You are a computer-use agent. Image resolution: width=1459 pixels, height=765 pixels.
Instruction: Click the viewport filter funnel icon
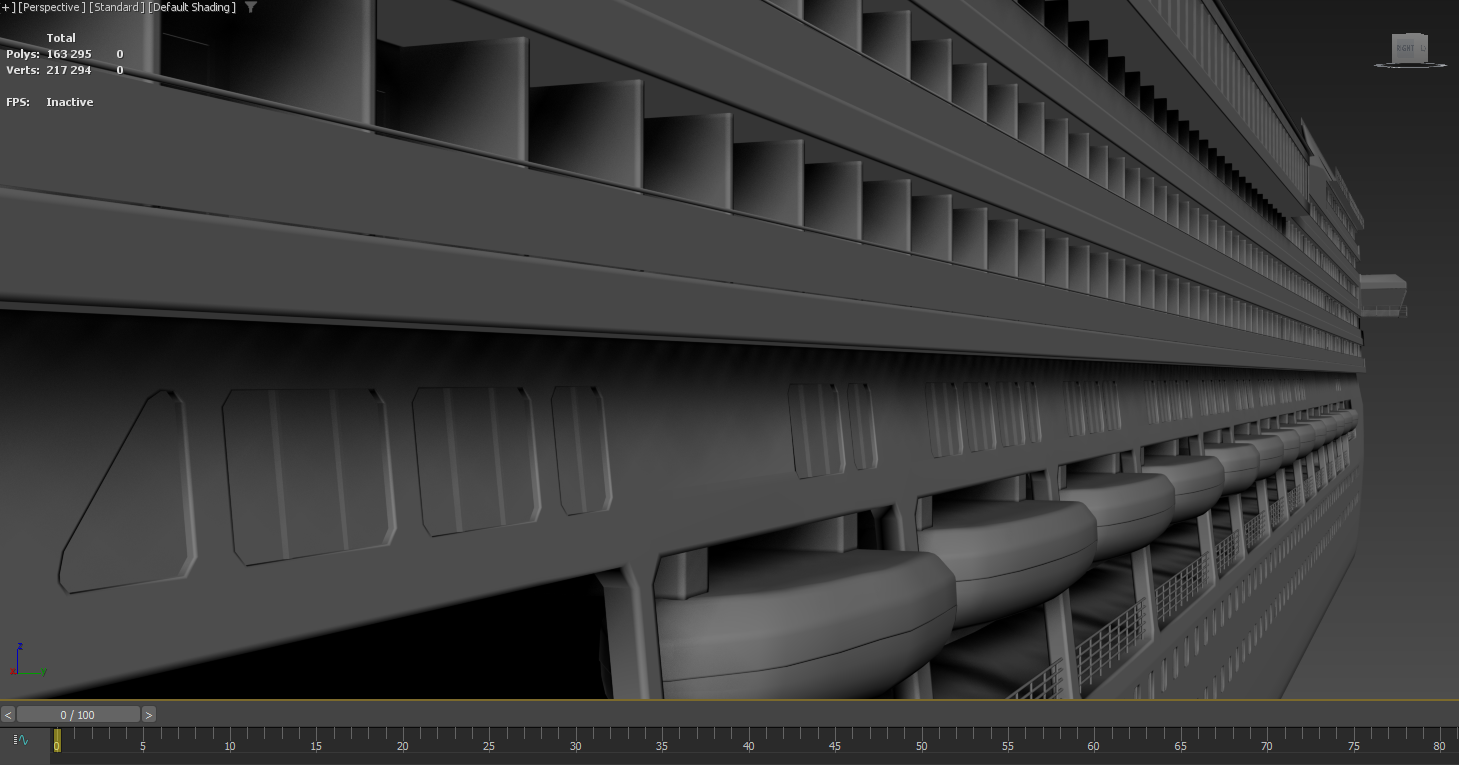point(251,7)
